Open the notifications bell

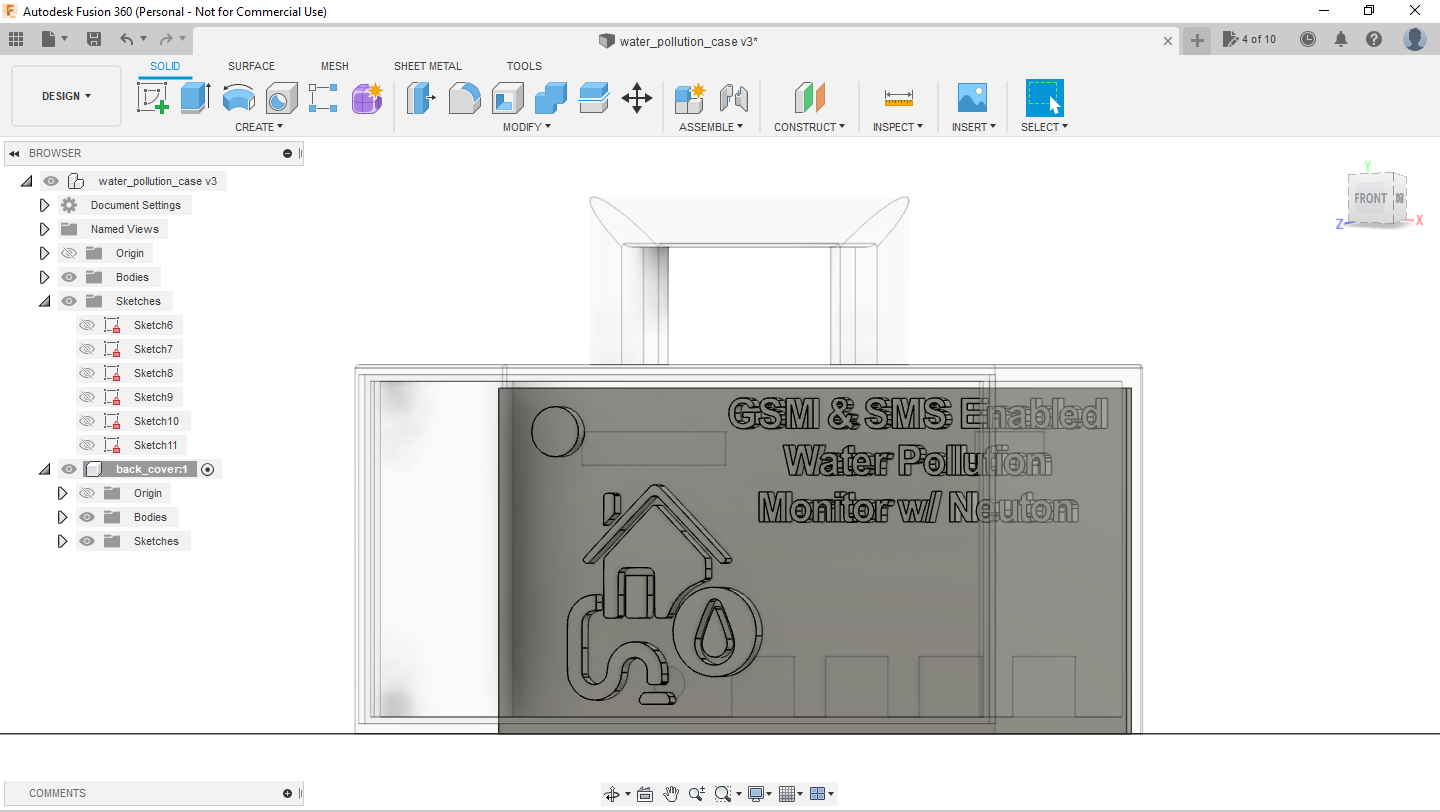1341,39
